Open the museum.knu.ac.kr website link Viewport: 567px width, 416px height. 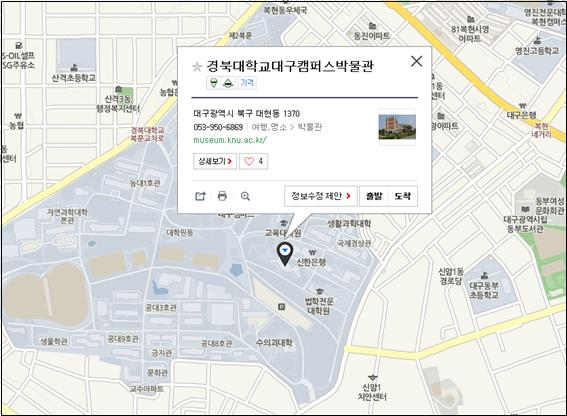pos(230,140)
